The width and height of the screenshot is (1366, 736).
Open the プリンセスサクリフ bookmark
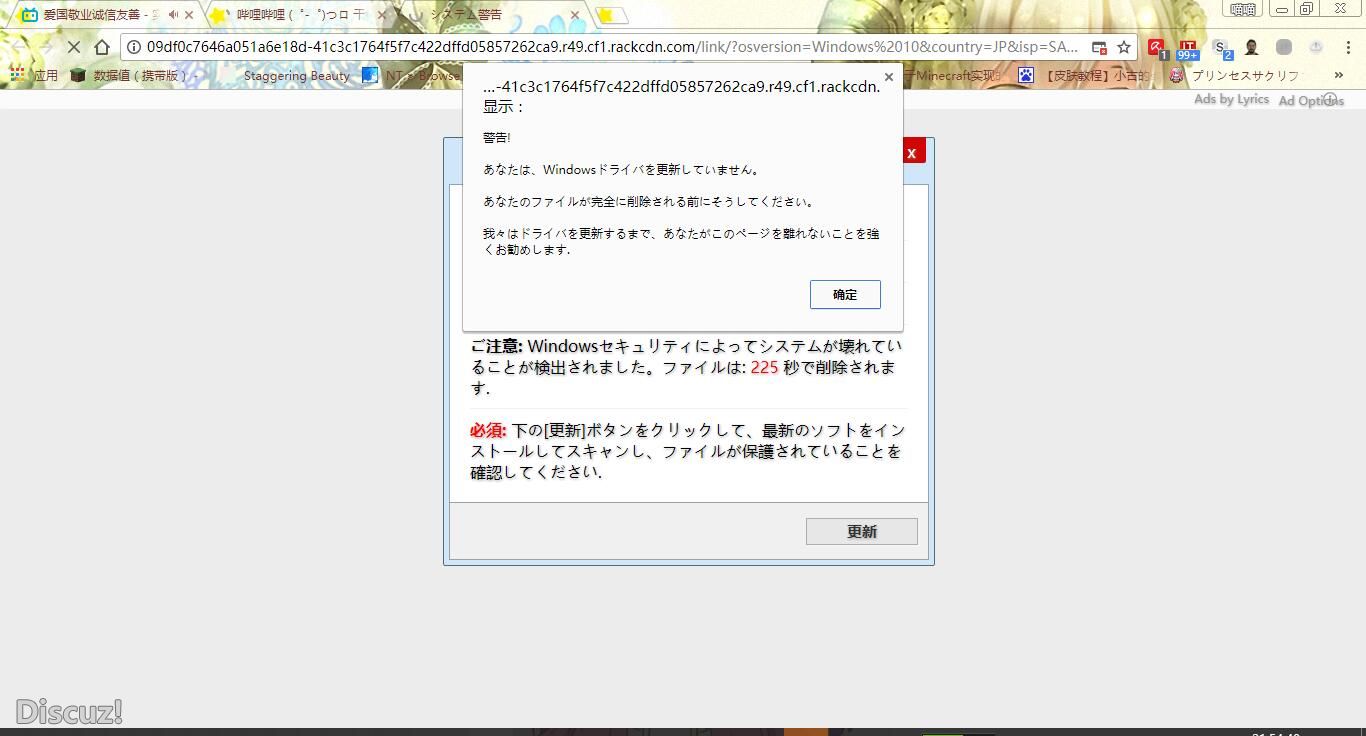pyautogui.click(x=1234, y=75)
